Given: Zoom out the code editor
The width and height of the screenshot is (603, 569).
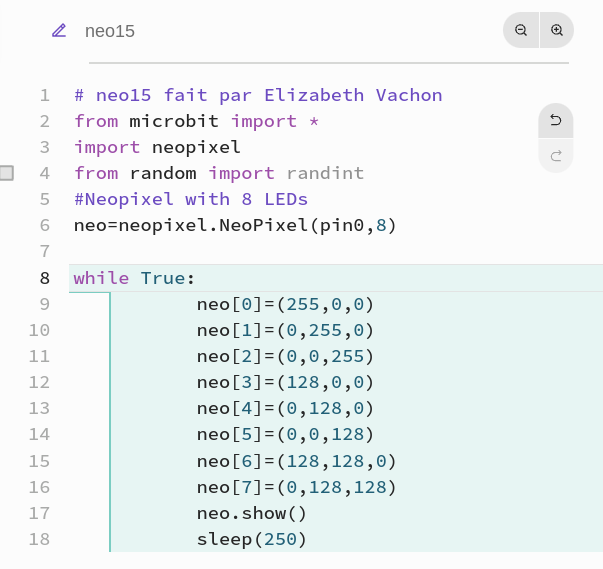Looking at the screenshot, I should tap(521, 30).
